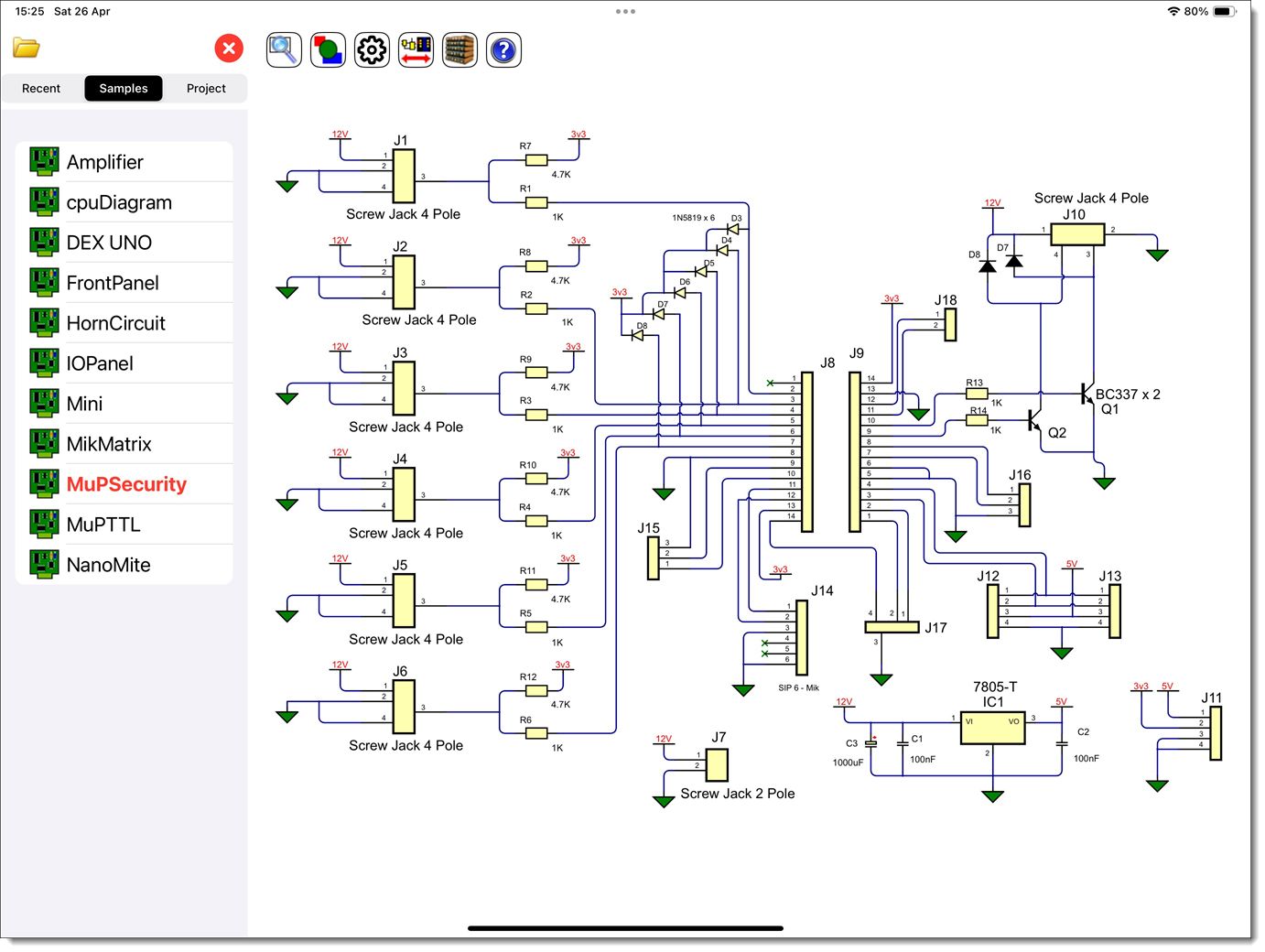The image size is (1265, 952).
Task: Open the help question mark icon
Action: coord(503,49)
